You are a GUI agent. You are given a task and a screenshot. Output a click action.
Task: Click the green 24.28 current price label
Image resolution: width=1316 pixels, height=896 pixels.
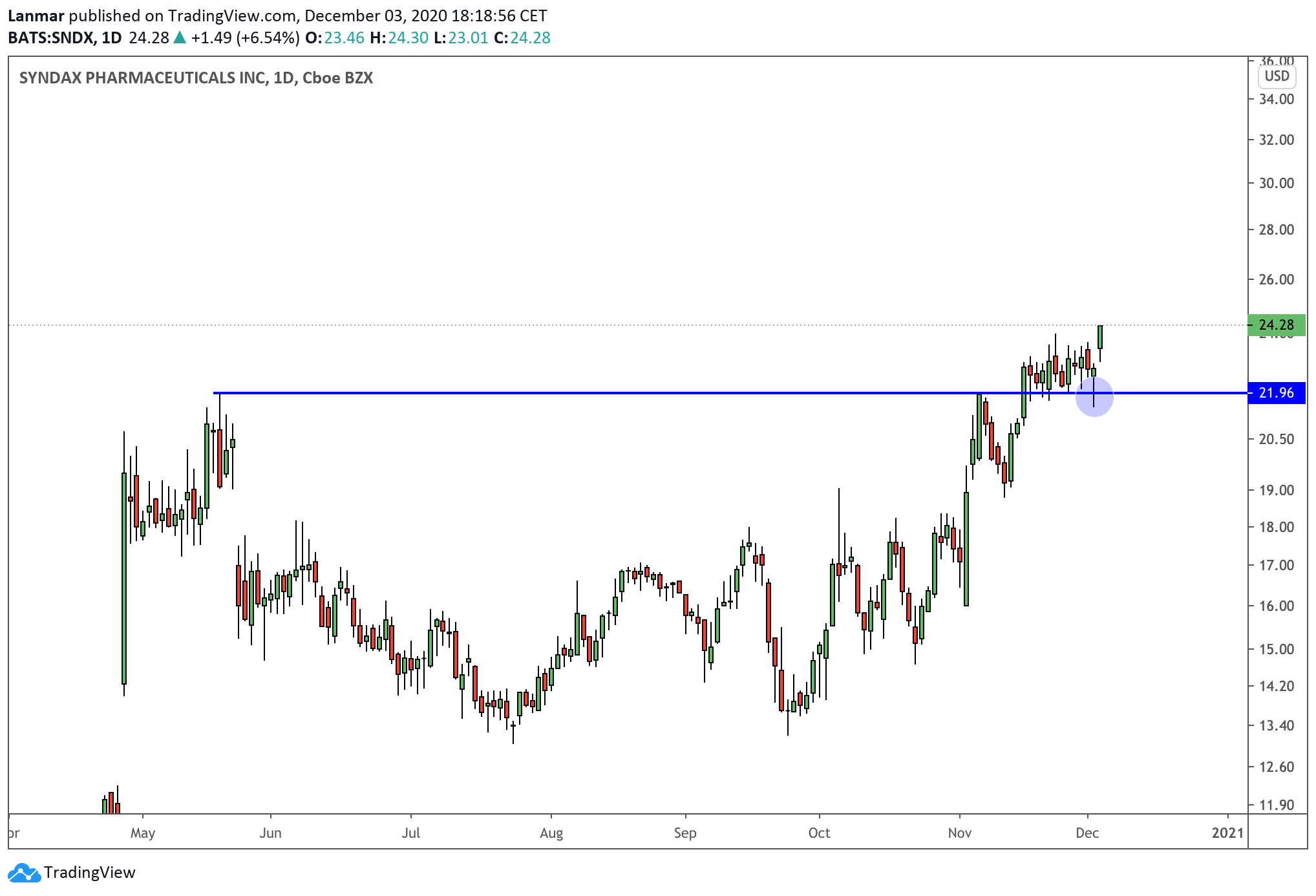pos(1276,325)
